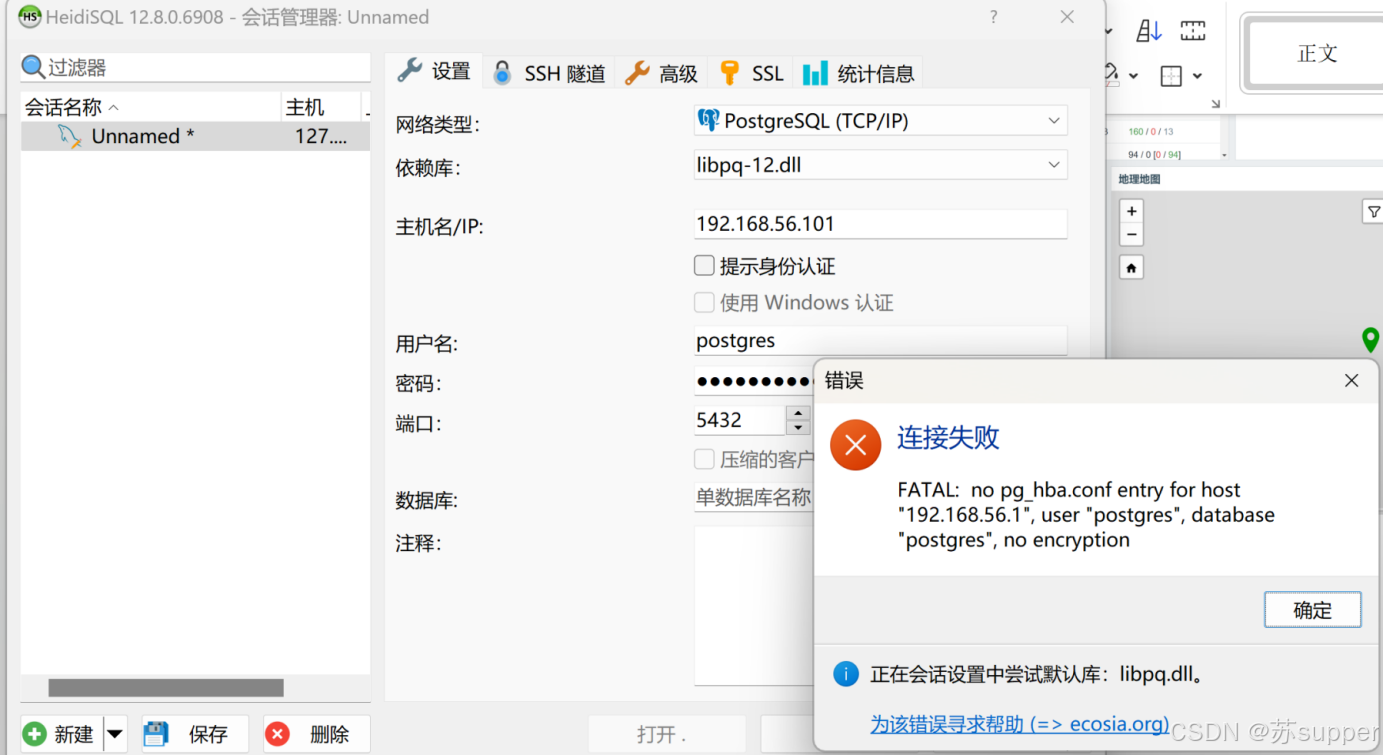
Task: Click the table borders icon in background toolbar
Action: (x=1171, y=76)
